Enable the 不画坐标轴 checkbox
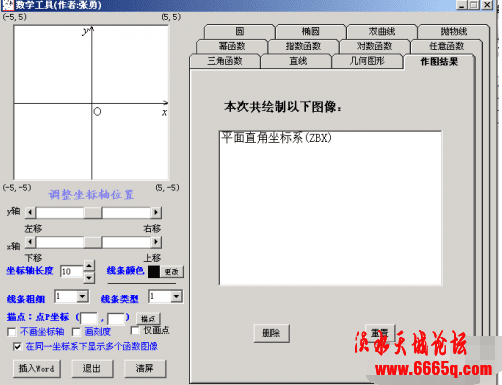This screenshot has height=385, width=502. pyautogui.click(x=12, y=332)
